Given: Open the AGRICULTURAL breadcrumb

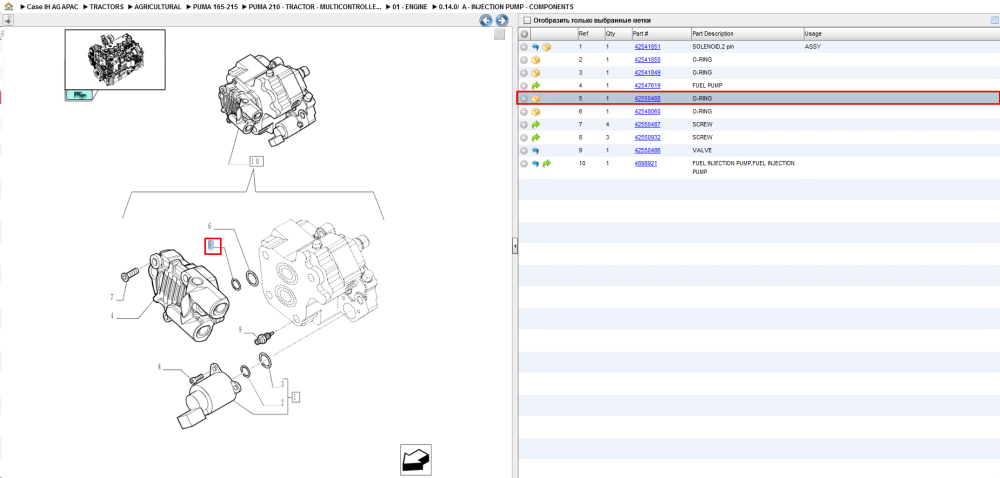Looking at the screenshot, I should [x=158, y=6].
